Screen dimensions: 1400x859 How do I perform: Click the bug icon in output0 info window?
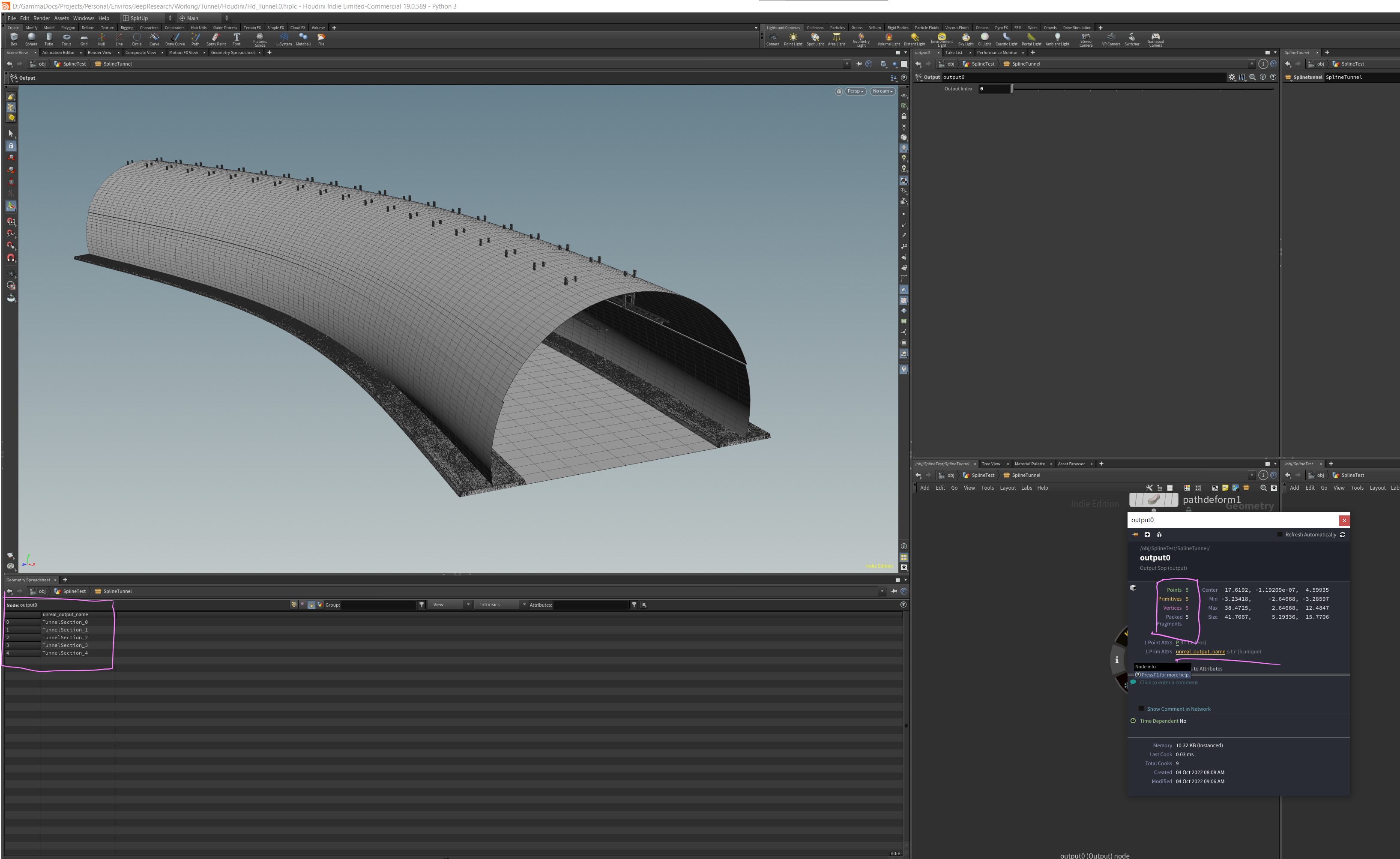click(x=1159, y=535)
